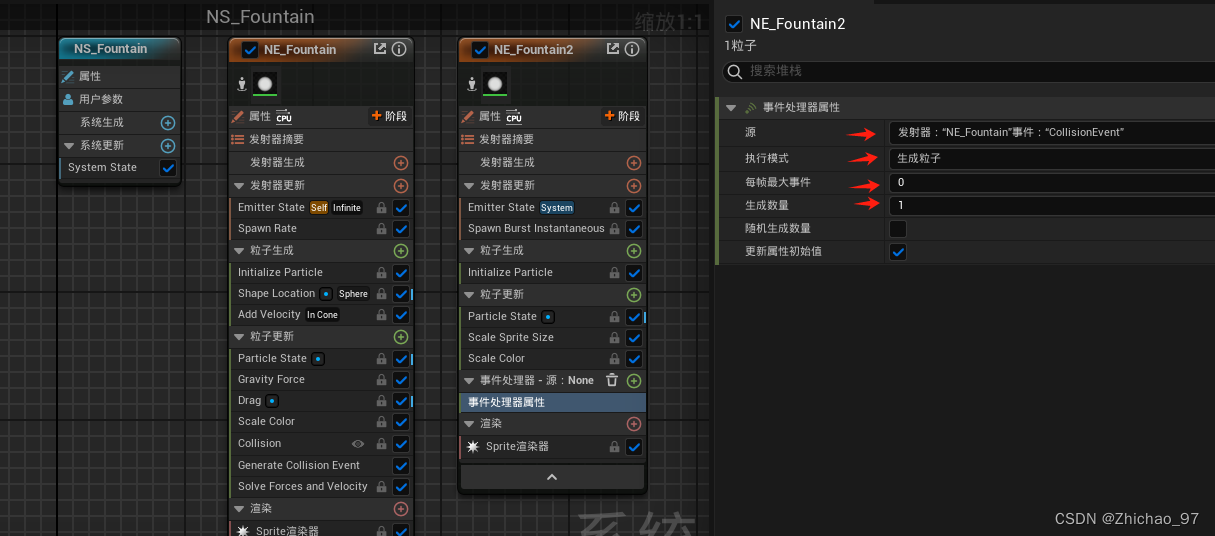Click lock icon on NE_Fountain Emitter State row

pyautogui.click(x=381, y=208)
